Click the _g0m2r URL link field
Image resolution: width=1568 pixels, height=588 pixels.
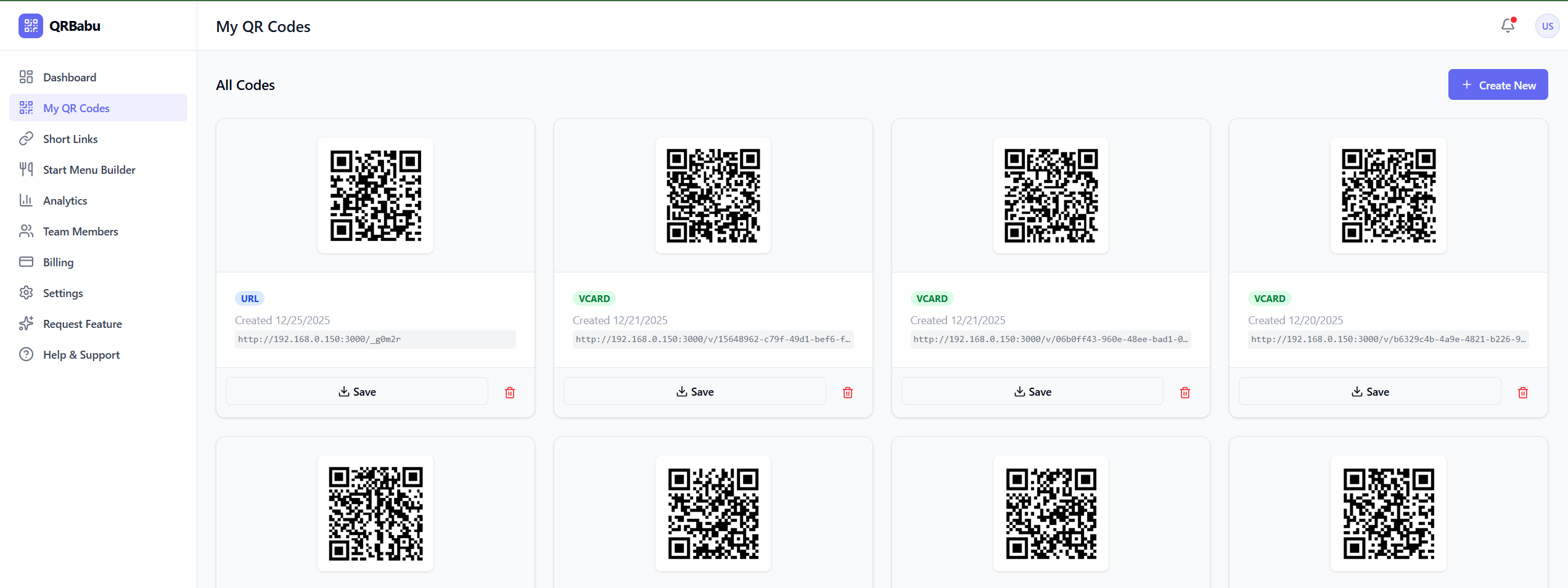376,340
